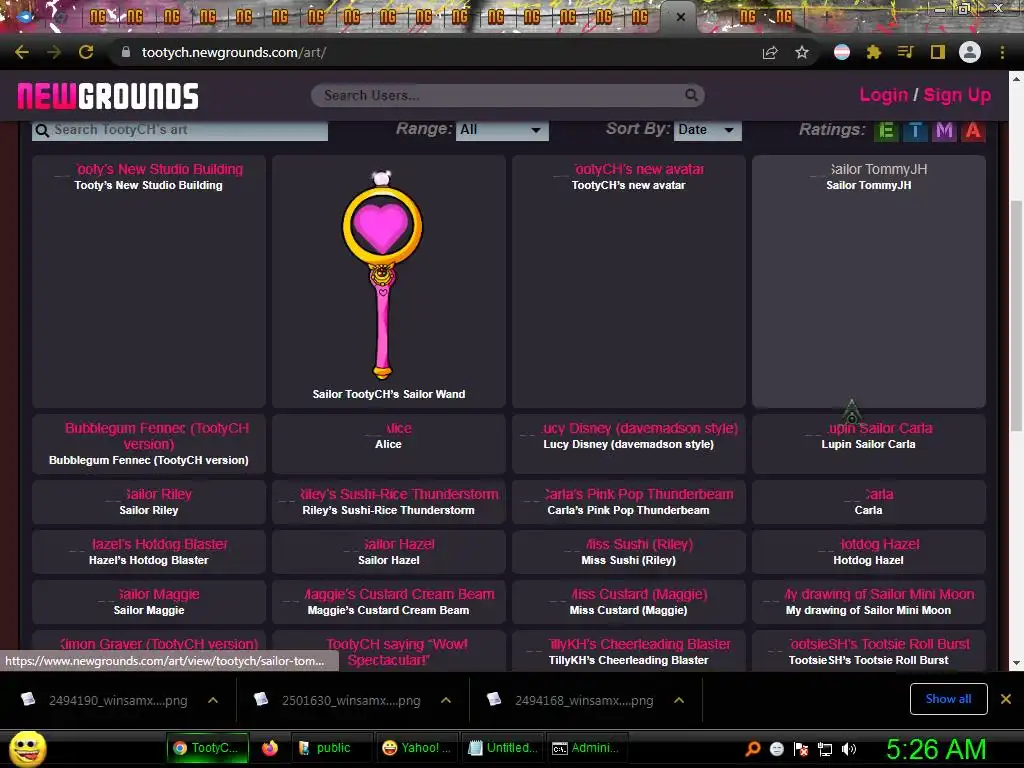Open Riley's Sushi-Rice Thunderstorm art
Image resolution: width=1024 pixels, height=768 pixels.
click(x=389, y=502)
